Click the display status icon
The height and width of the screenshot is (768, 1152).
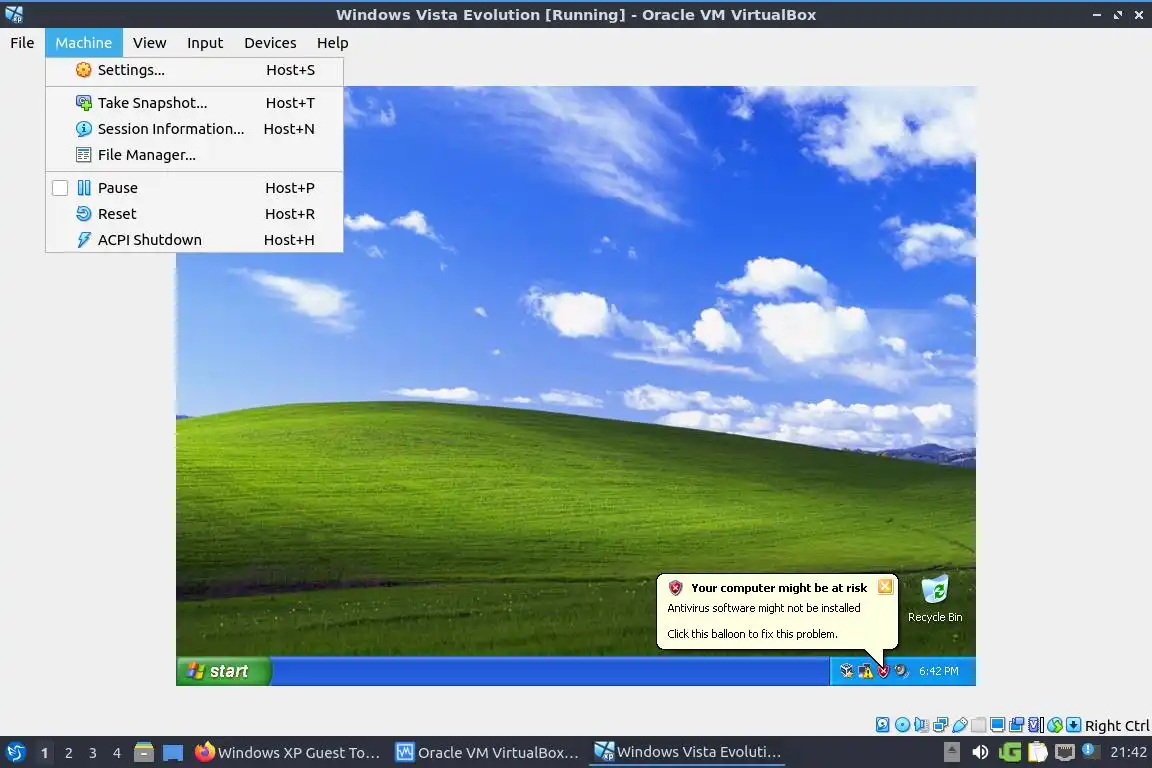pyautogui.click(x=998, y=725)
